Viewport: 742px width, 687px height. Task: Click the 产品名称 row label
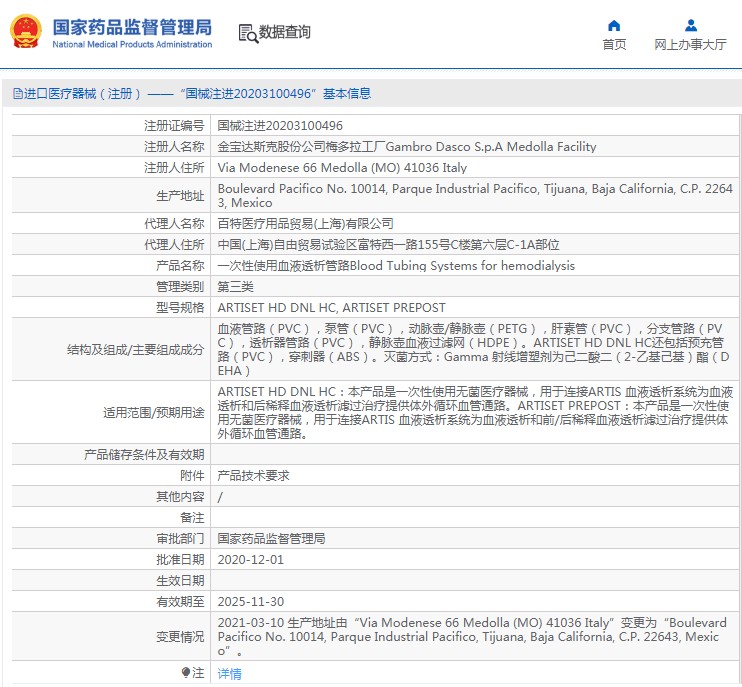[180, 265]
